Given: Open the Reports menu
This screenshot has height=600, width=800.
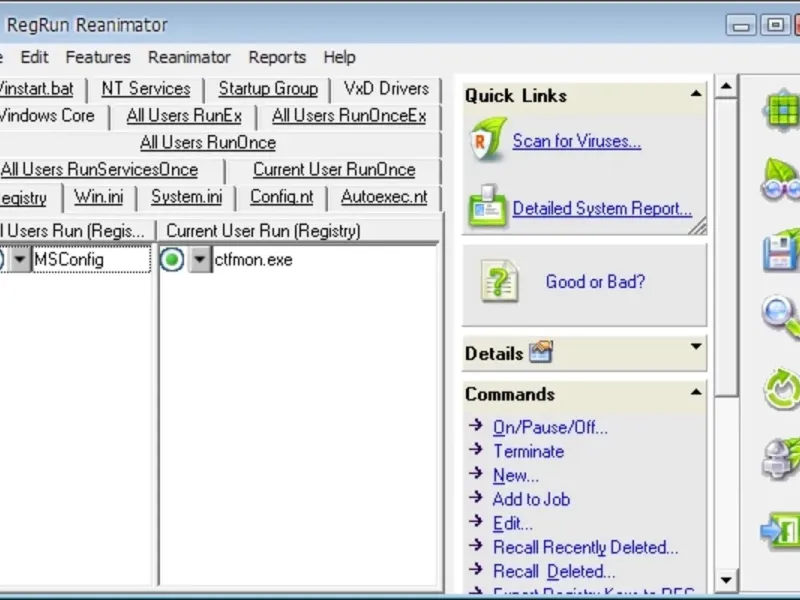Looking at the screenshot, I should (x=277, y=57).
